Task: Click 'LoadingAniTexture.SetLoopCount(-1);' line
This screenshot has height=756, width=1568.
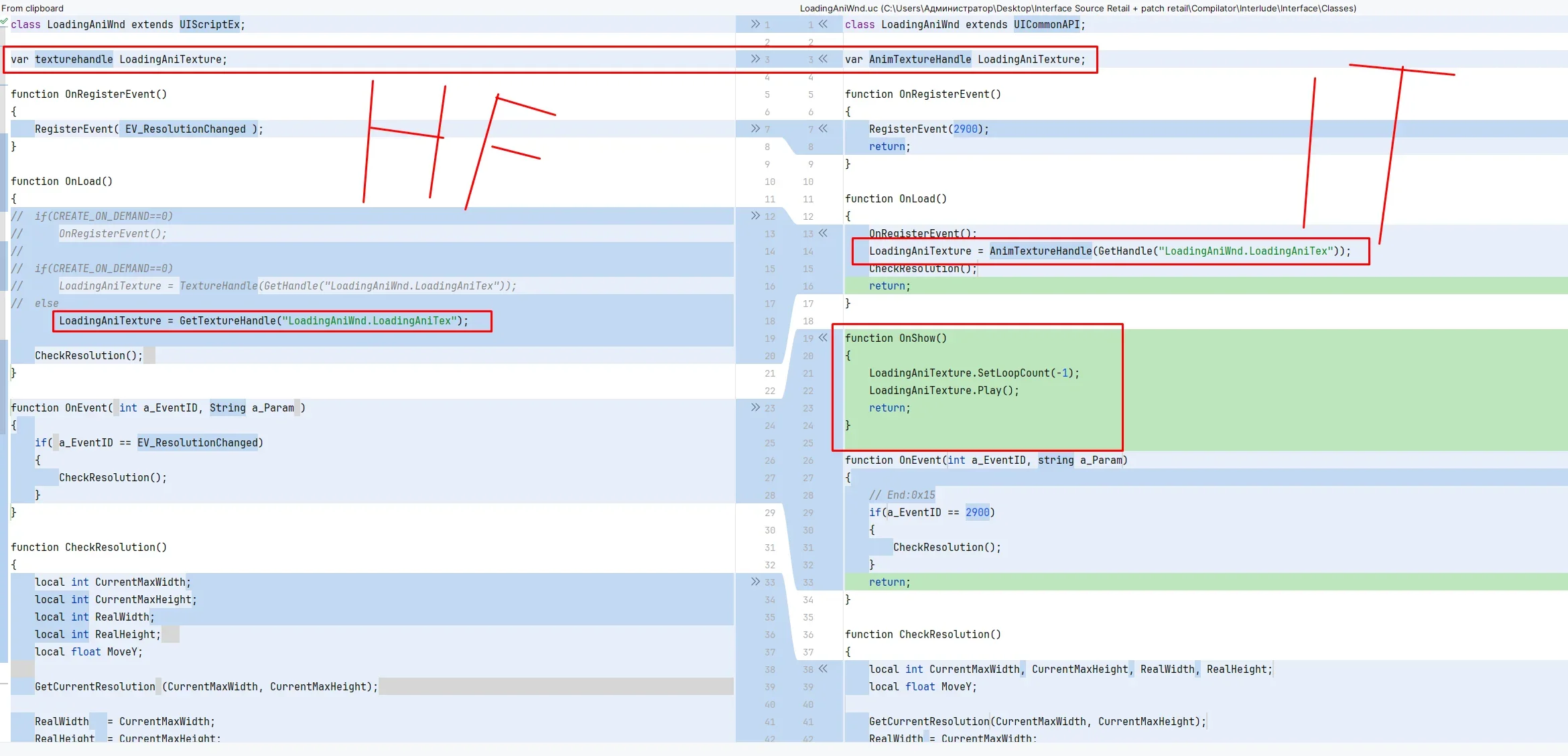Action: point(974,373)
